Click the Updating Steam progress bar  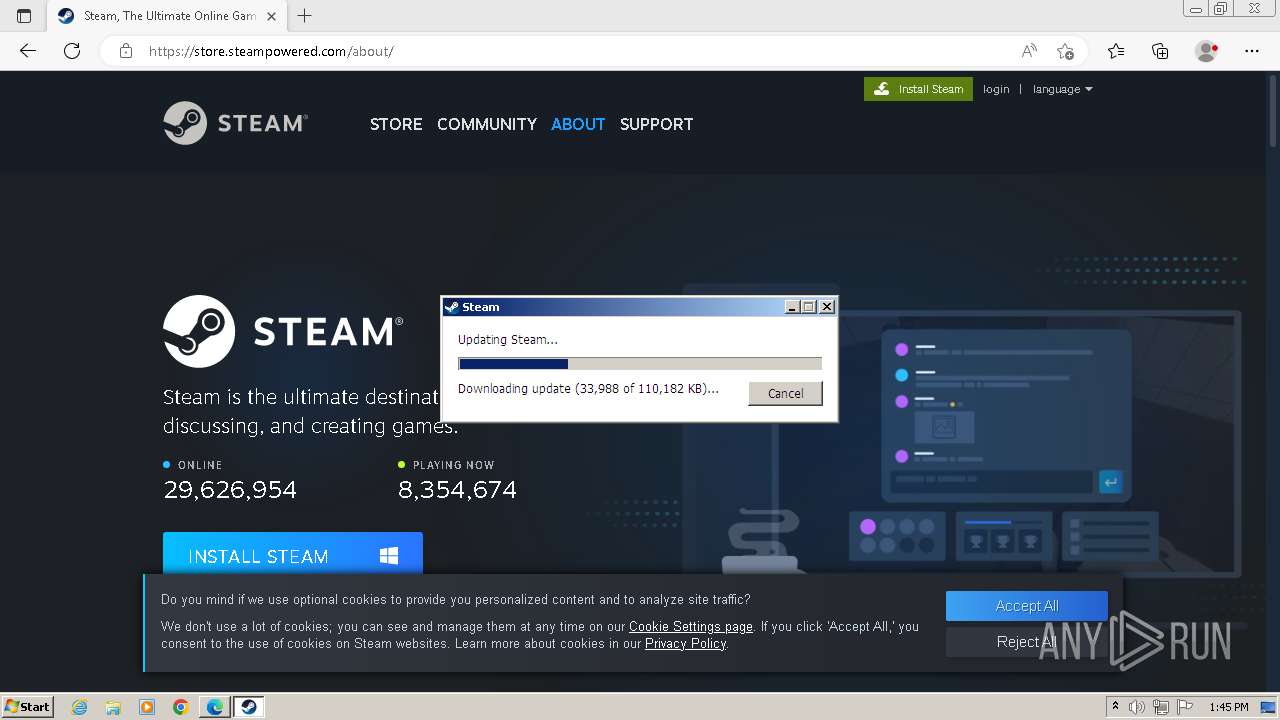click(640, 364)
